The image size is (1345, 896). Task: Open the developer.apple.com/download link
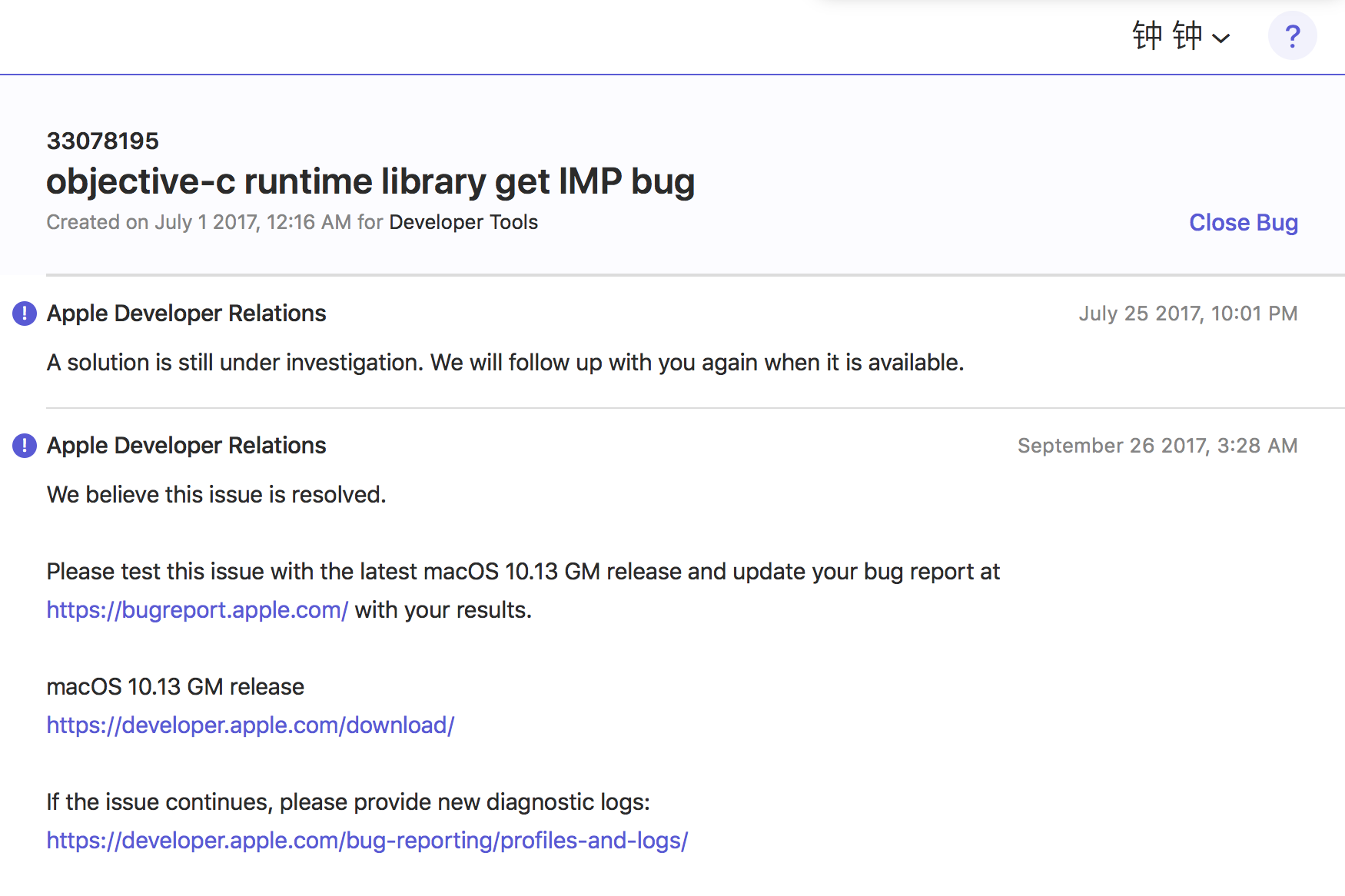251,725
